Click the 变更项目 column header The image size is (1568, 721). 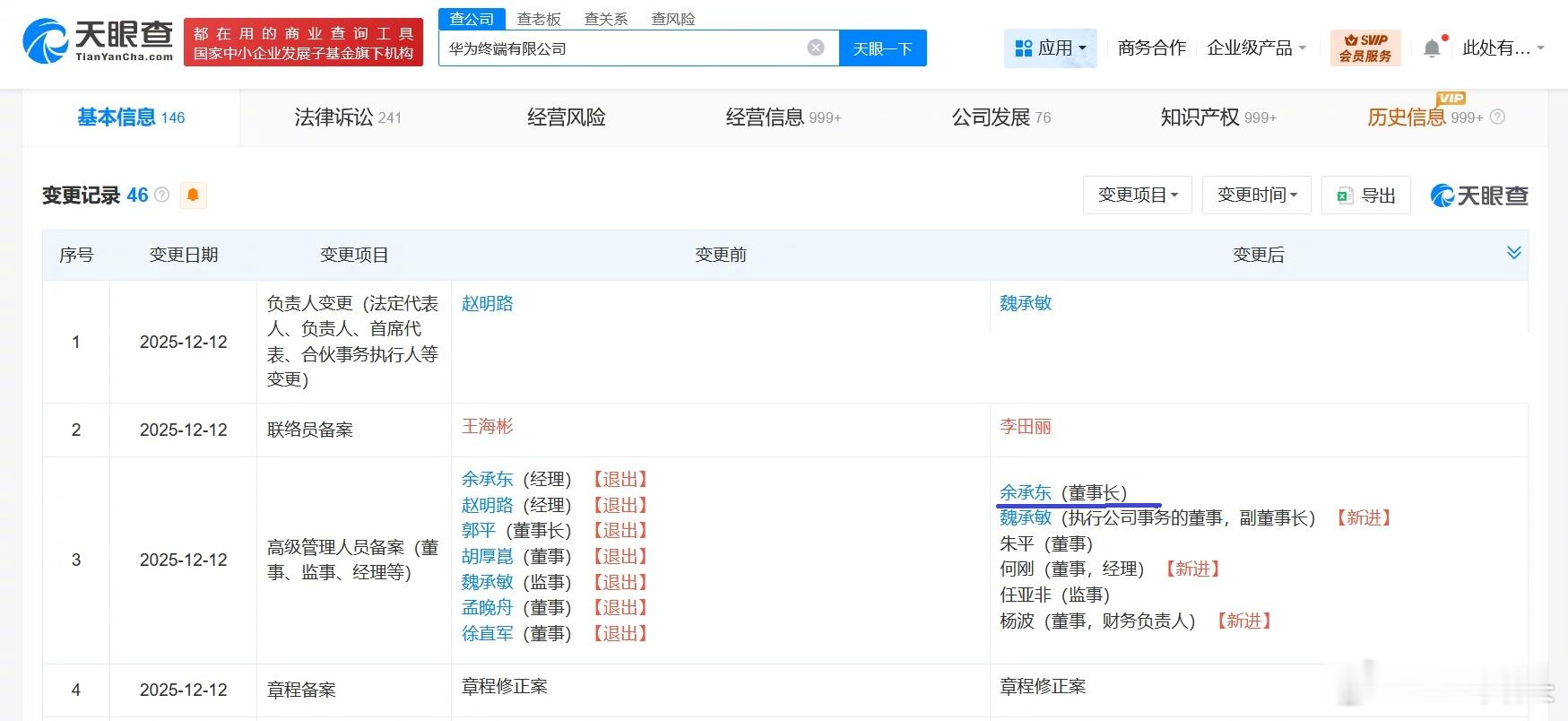tap(354, 255)
